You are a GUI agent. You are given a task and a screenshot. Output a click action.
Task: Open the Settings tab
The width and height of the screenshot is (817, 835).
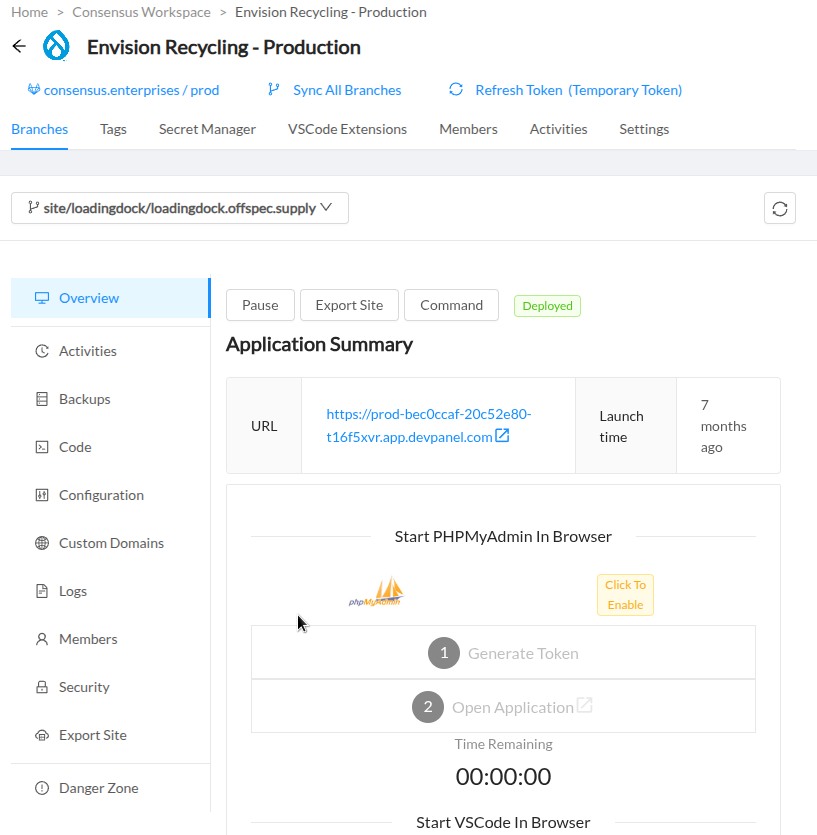tap(644, 129)
